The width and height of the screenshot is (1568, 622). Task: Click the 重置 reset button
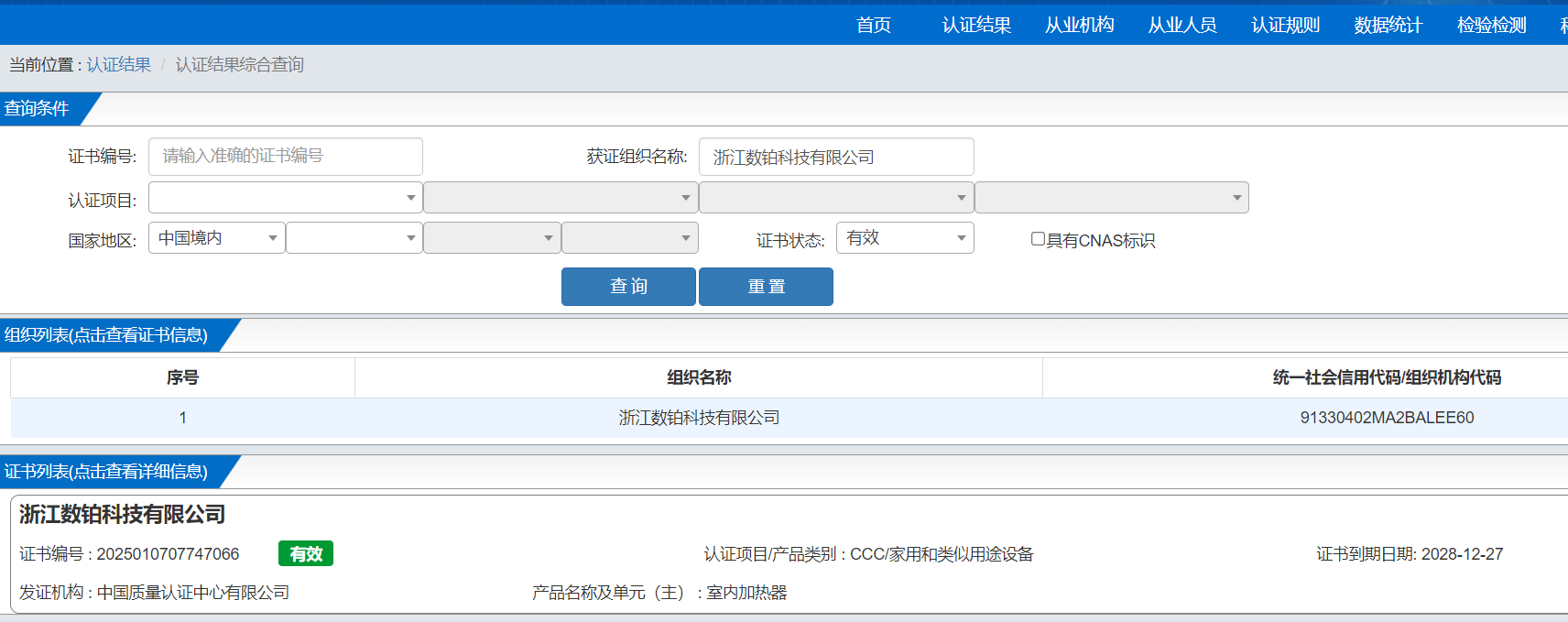click(766, 287)
